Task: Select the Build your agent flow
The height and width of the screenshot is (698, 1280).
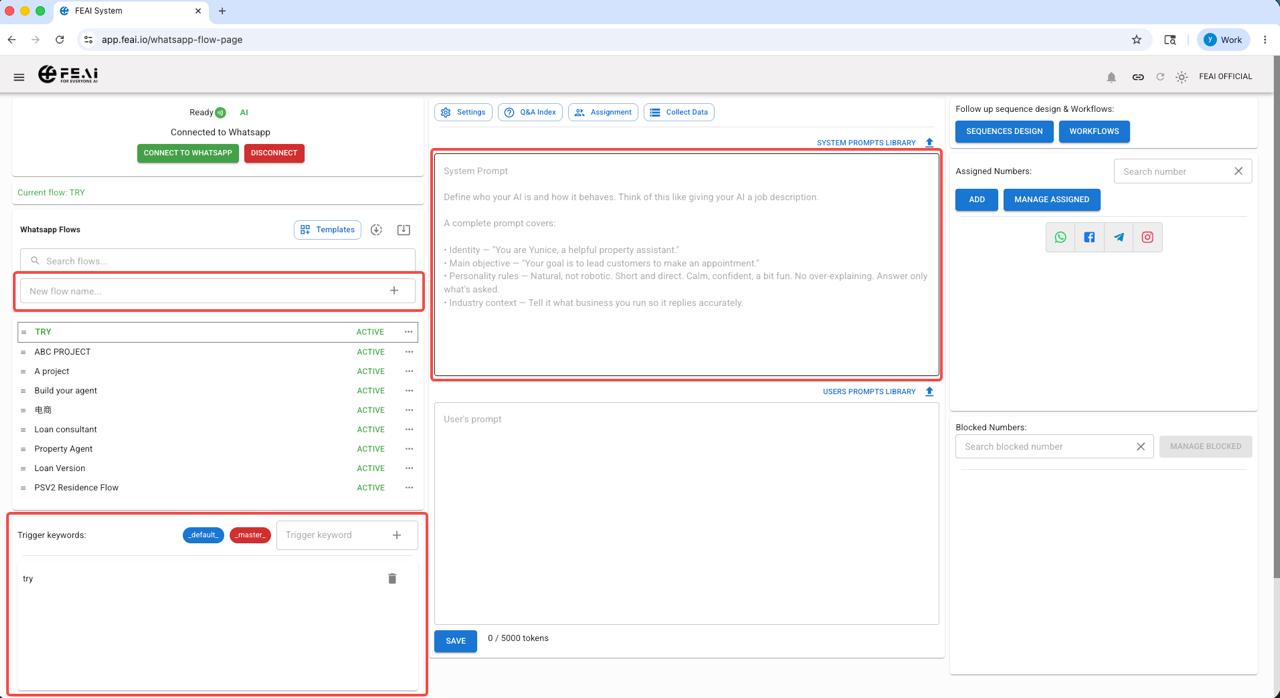Action: point(66,391)
